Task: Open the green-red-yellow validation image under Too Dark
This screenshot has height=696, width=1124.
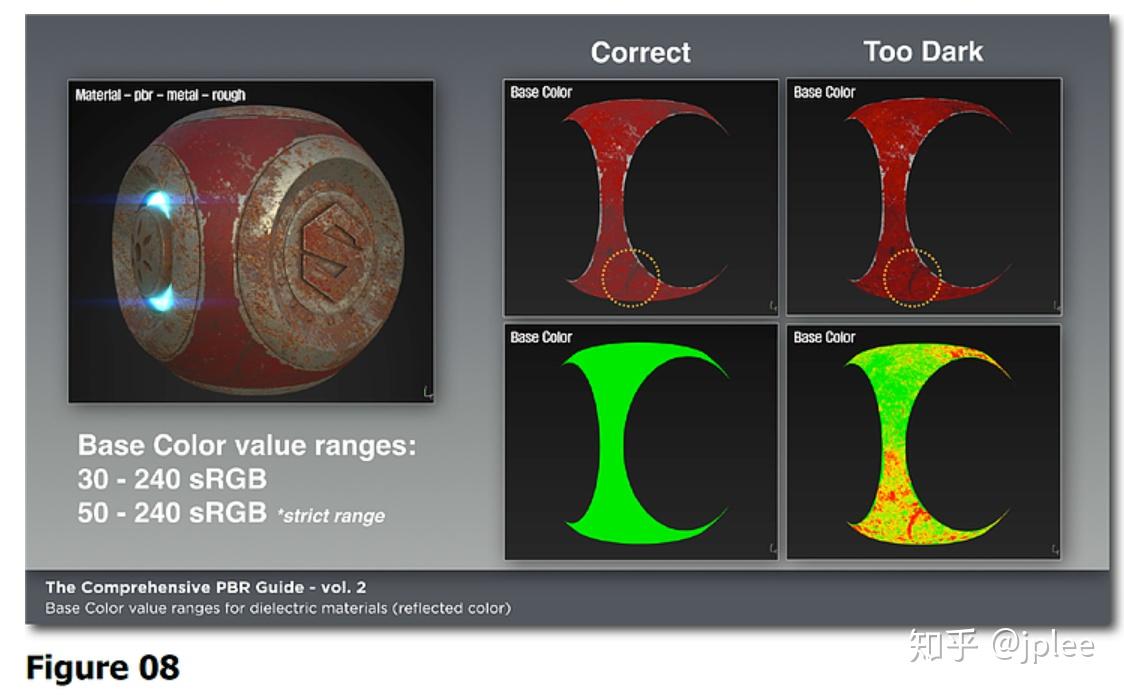Action: coord(924,442)
